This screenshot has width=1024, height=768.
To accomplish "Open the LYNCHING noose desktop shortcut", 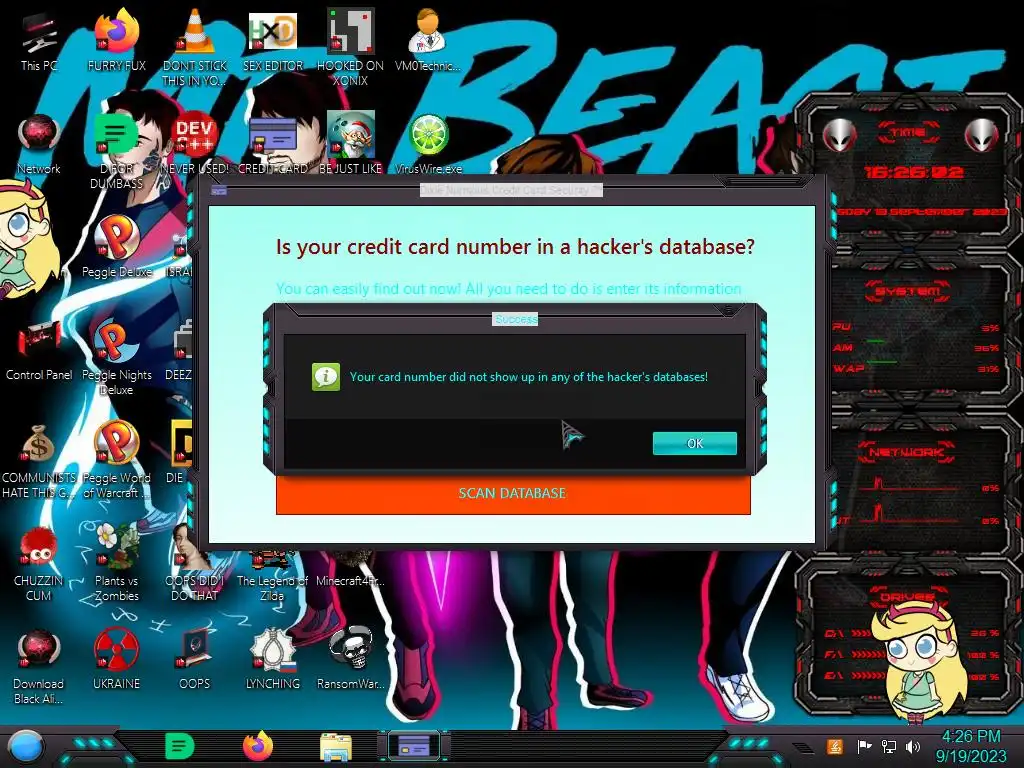I will [272, 660].
